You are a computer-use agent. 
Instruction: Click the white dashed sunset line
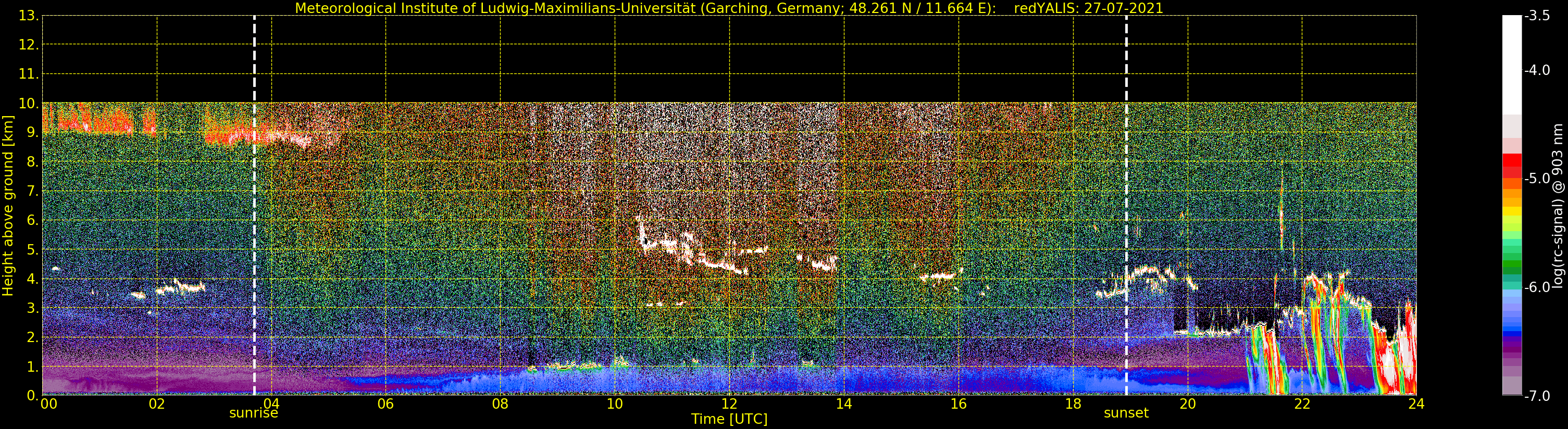(x=1126, y=206)
